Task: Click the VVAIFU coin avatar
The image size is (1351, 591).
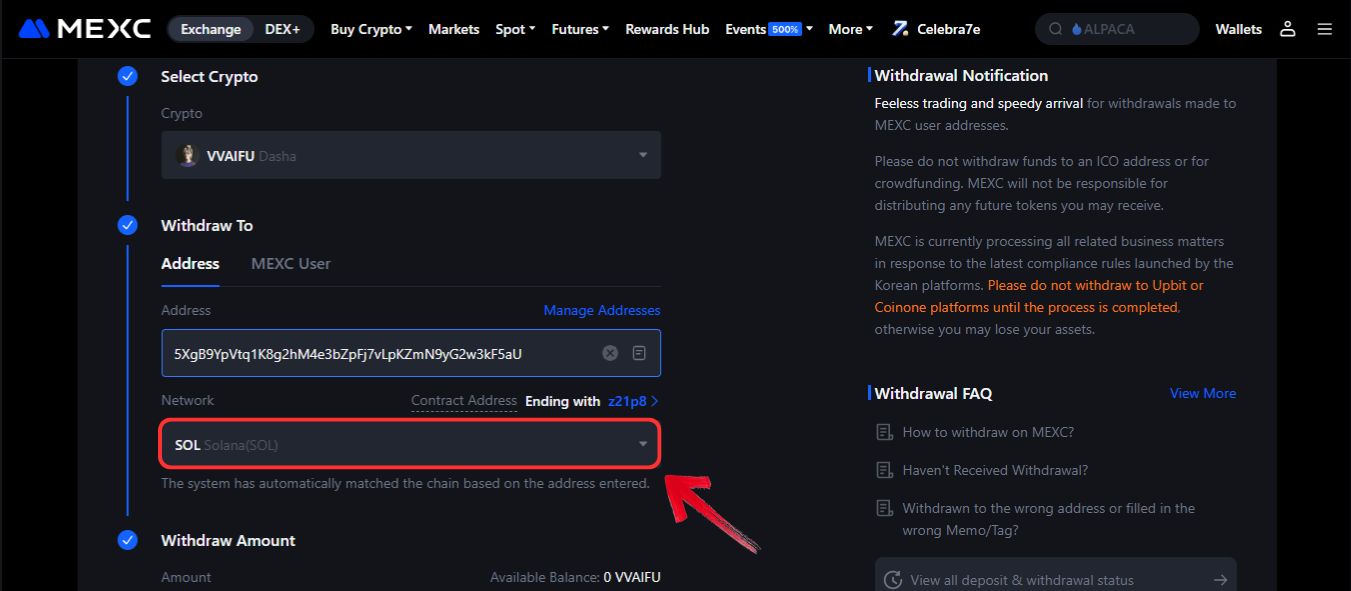Action: click(187, 155)
